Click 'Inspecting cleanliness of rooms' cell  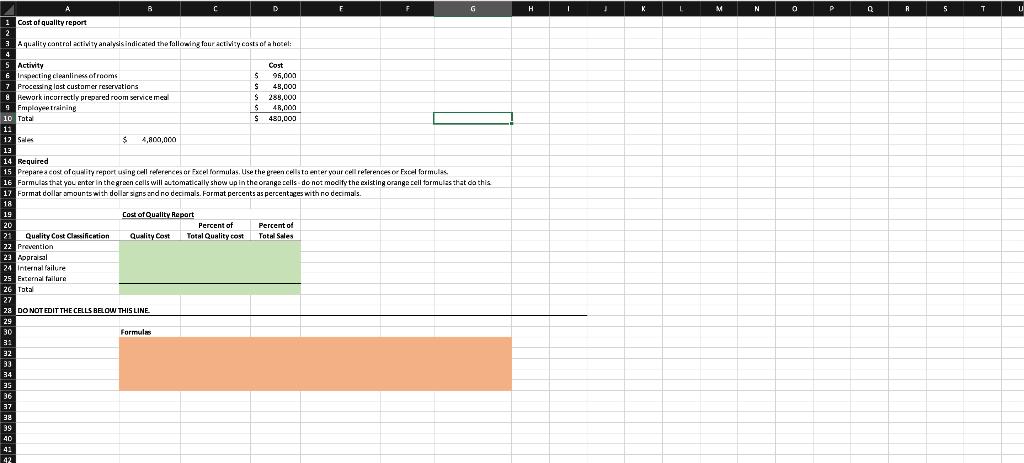click(x=67, y=76)
